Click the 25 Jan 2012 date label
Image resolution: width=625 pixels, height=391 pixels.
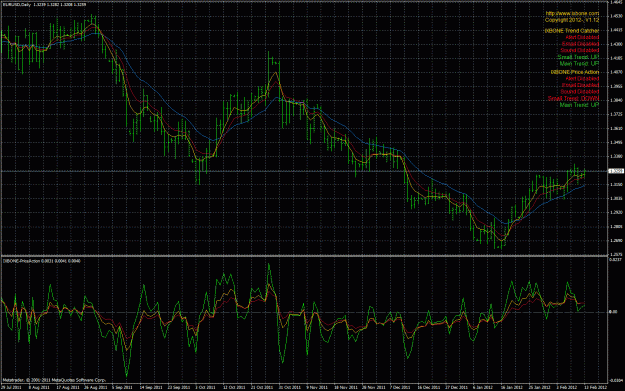(x=539, y=387)
